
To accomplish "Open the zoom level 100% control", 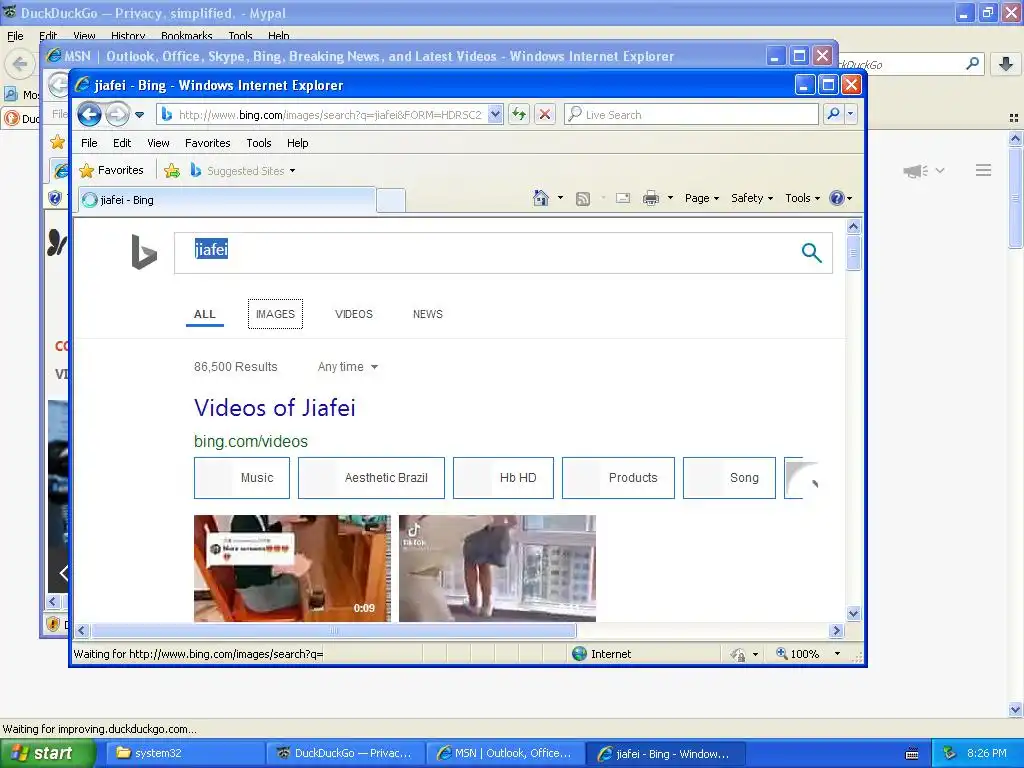I will [807, 654].
